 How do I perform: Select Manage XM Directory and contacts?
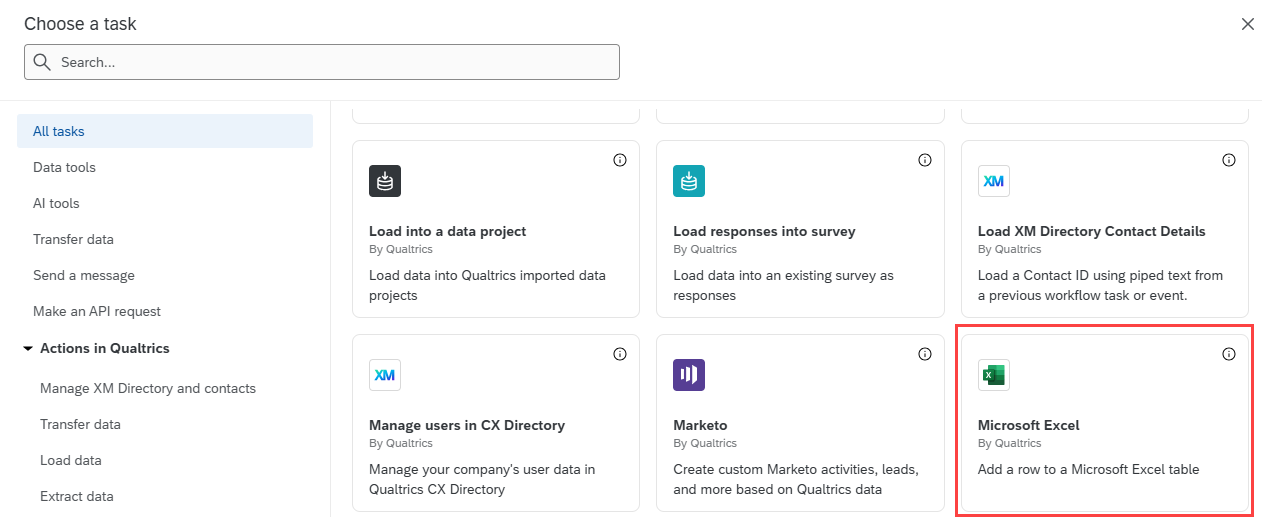pos(148,388)
